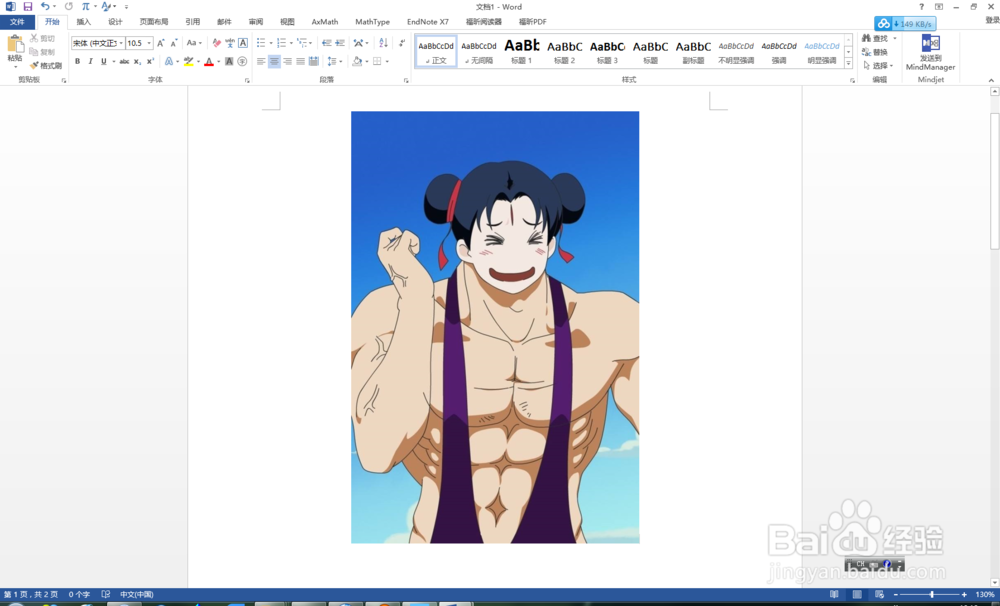Viewport: 1000px width, 606px height.
Task: Apply the 副标题 subtitle style
Action: click(x=693, y=51)
